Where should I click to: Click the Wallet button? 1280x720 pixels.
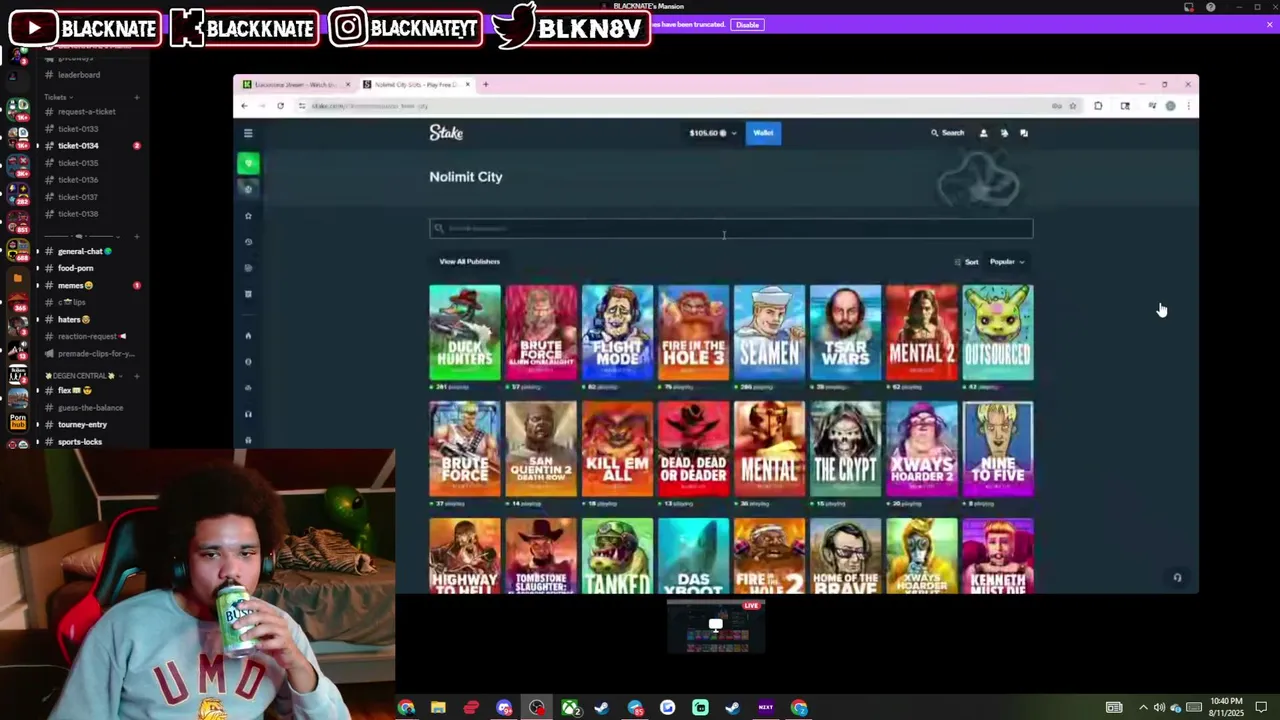[763, 133]
